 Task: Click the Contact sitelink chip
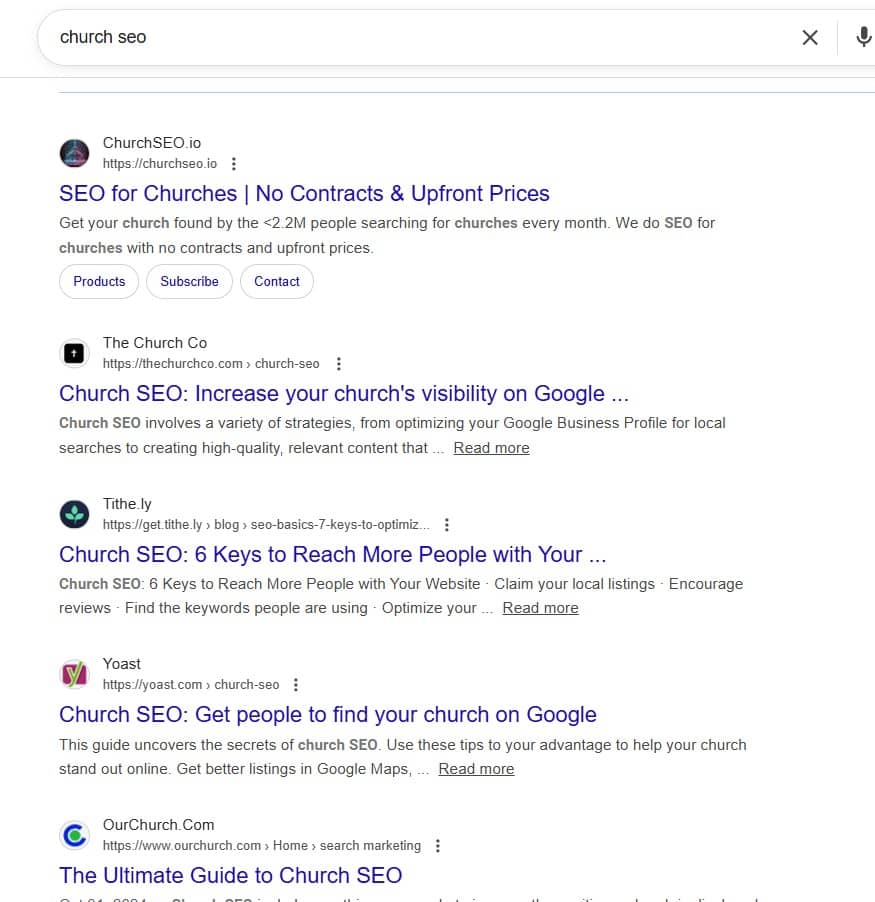click(x=277, y=282)
